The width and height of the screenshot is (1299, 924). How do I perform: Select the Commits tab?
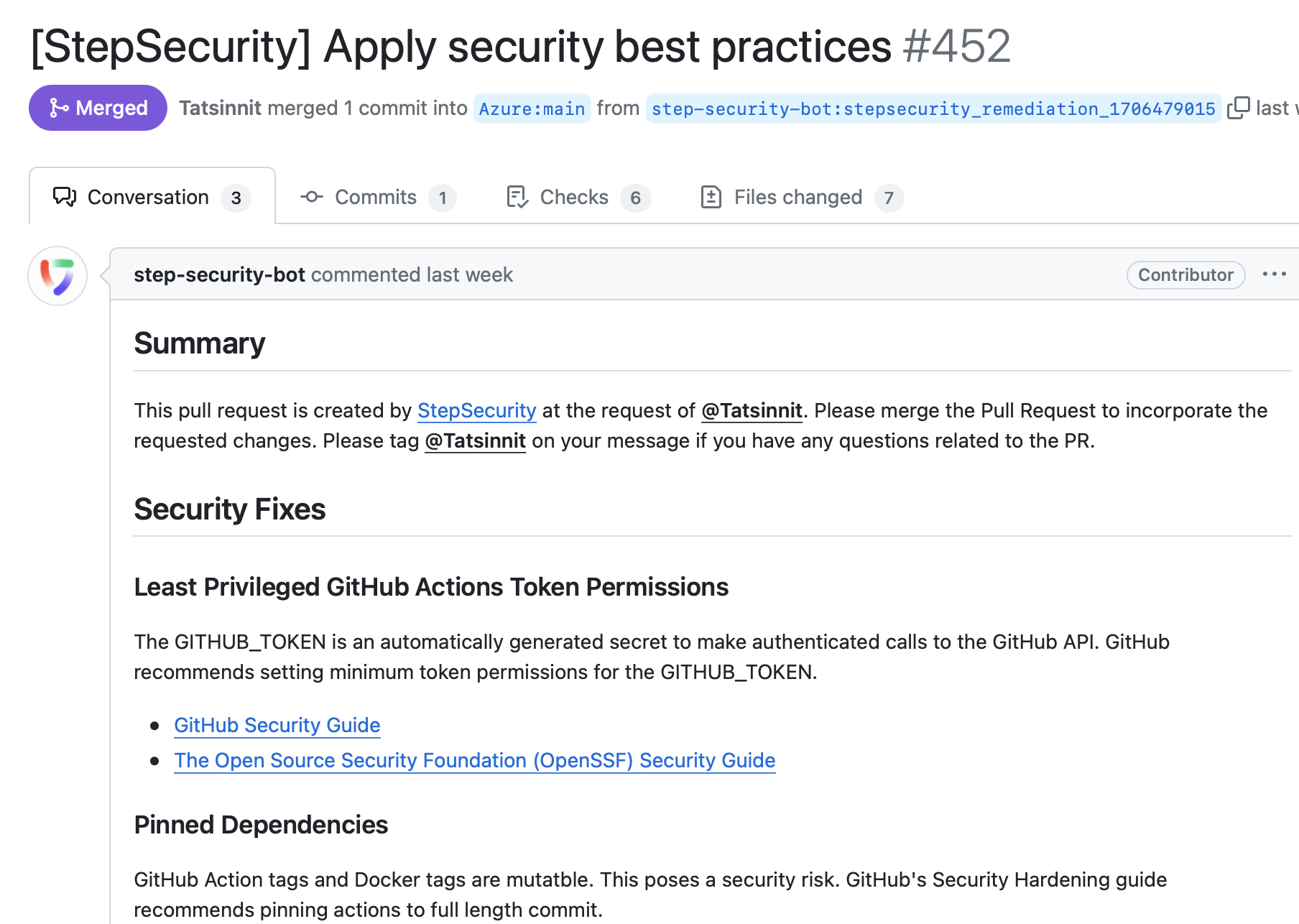(x=376, y=197)
